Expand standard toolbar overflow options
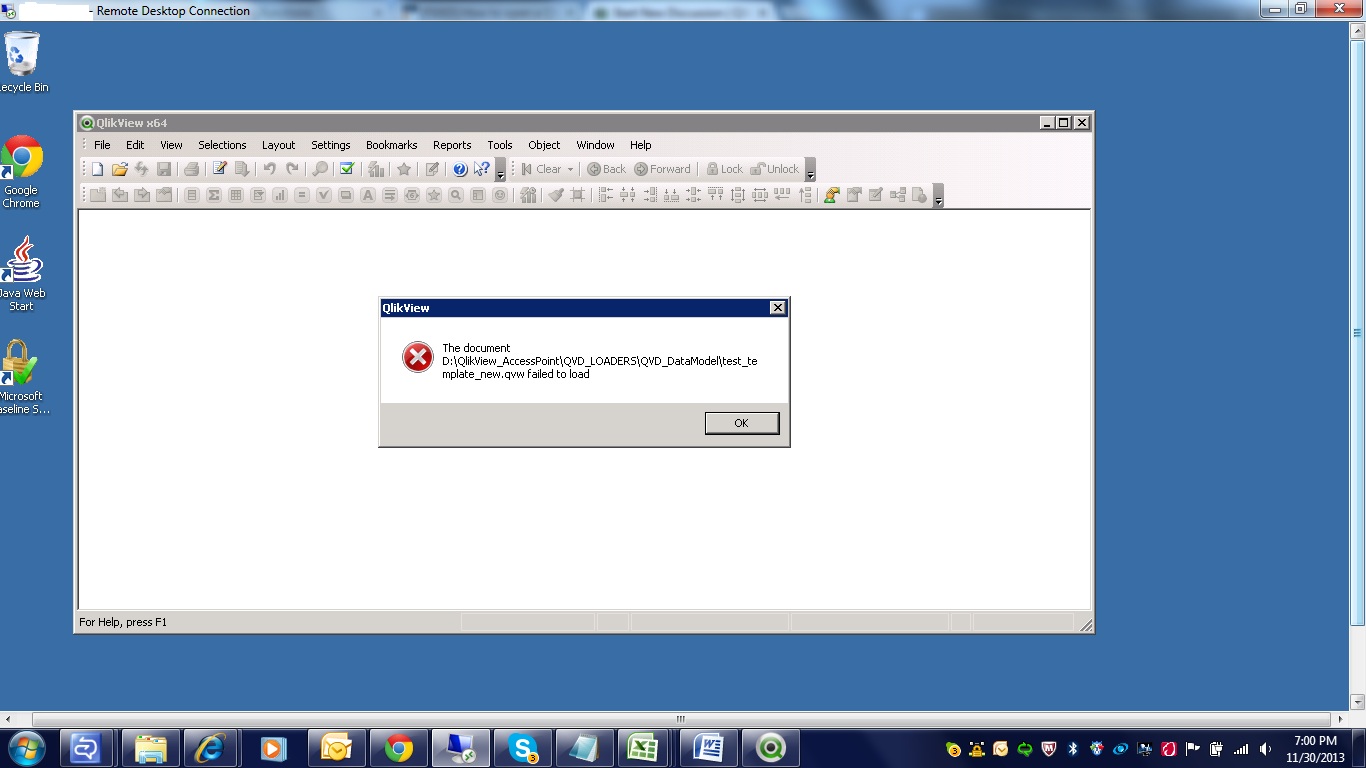Viewport: 1366px width, 768px height. 500,170
